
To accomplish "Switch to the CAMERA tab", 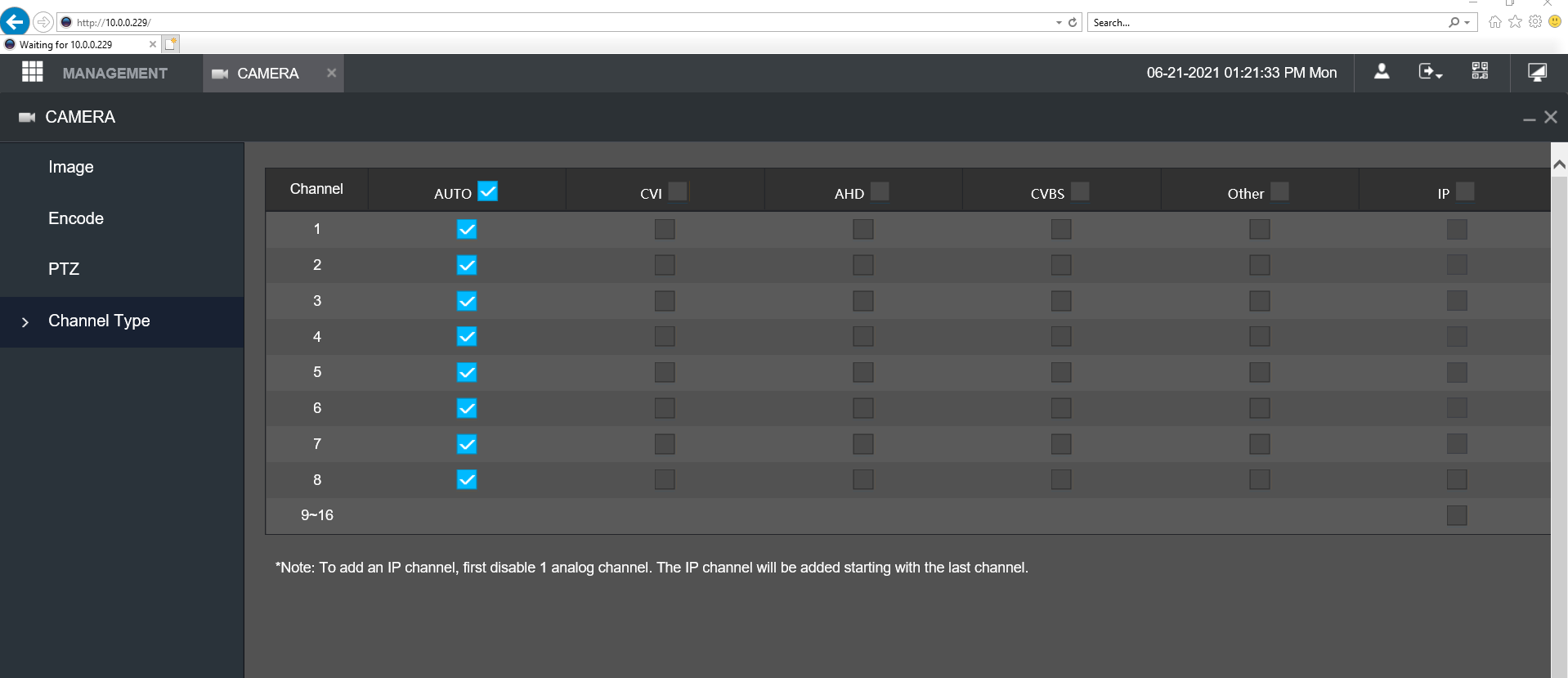I will coord(267,74).
